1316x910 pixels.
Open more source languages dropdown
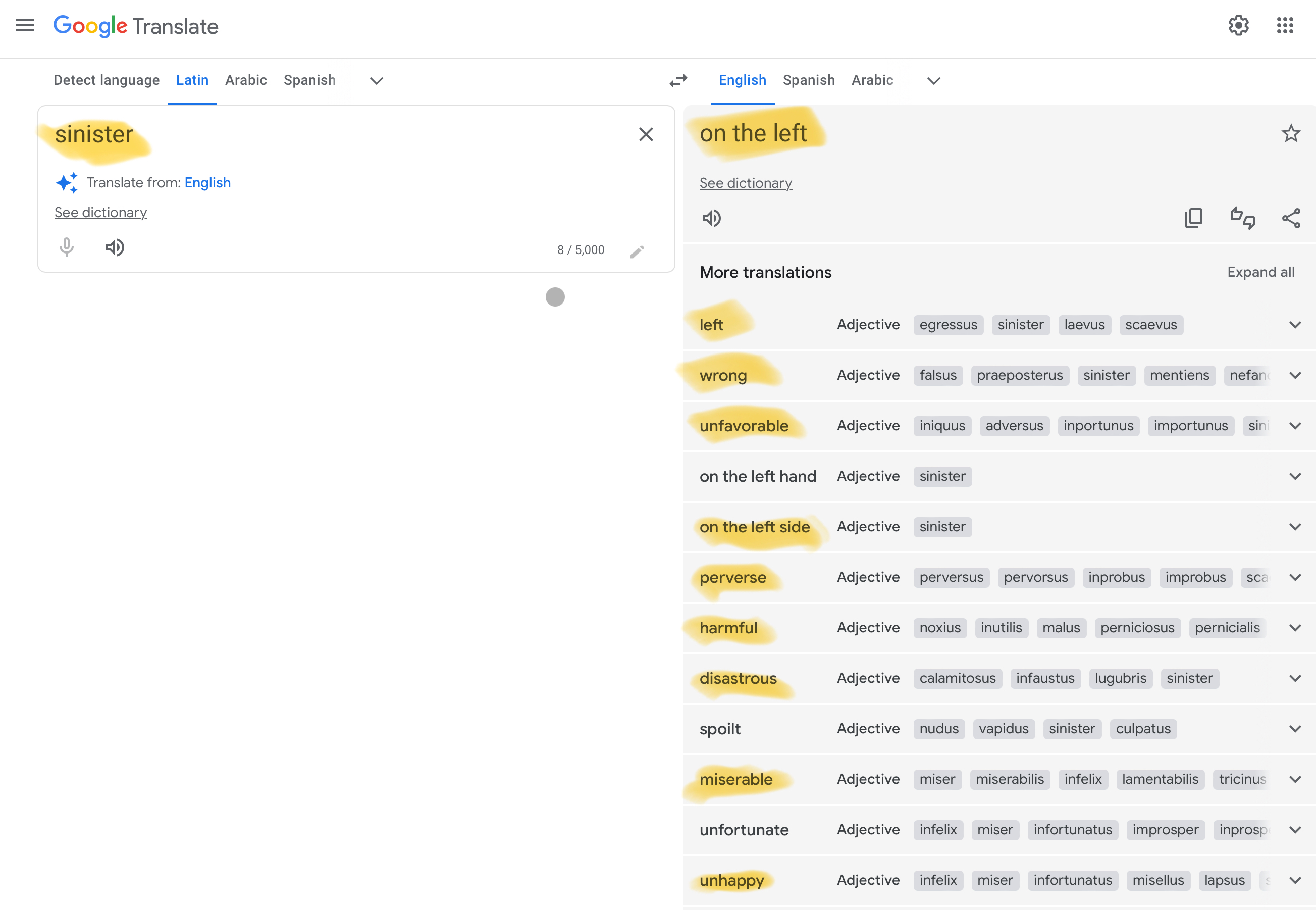[376, 80]
